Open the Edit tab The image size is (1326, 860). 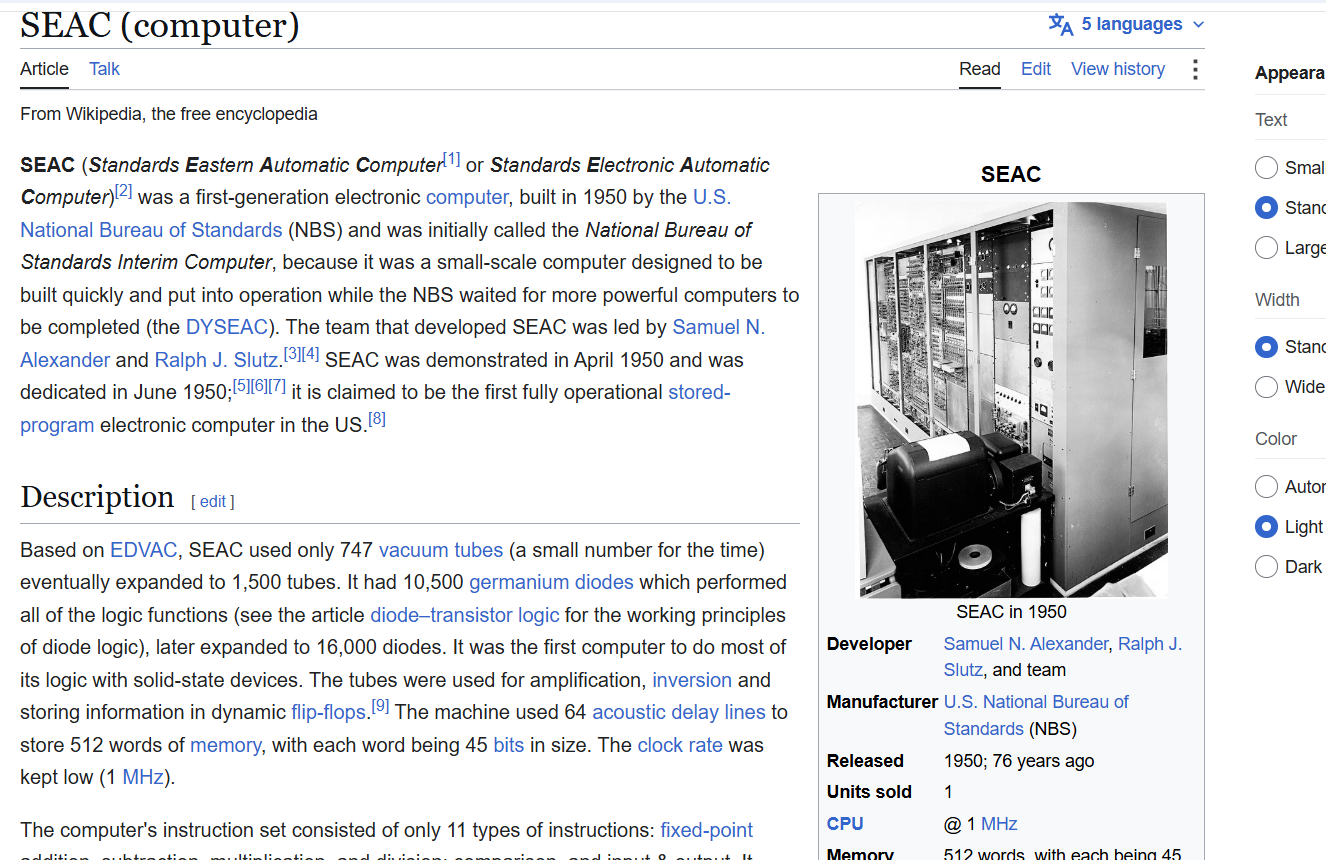pyautogui.click(x=1036, y=69)
